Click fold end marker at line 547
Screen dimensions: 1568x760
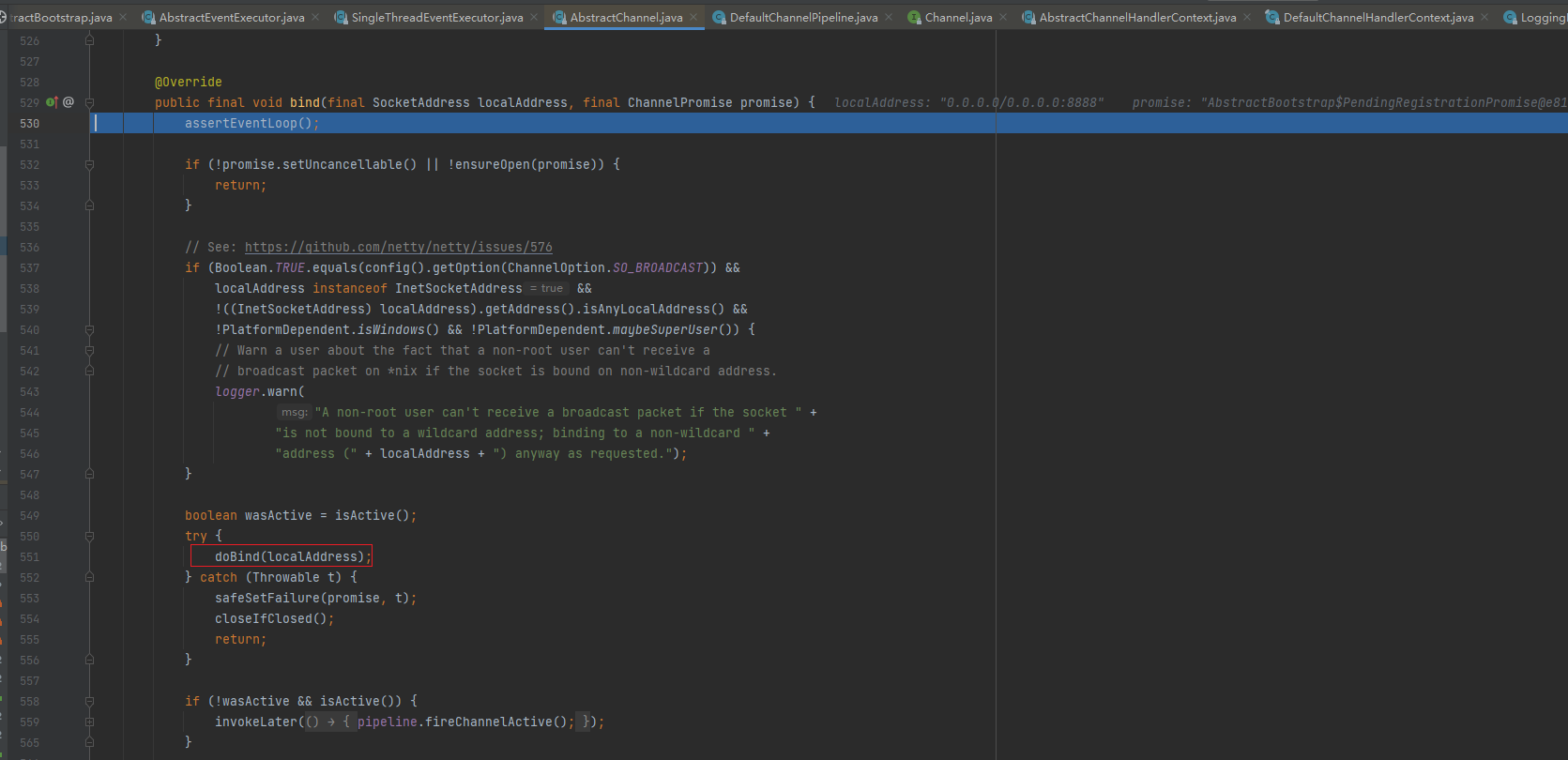tap(89, 474)
